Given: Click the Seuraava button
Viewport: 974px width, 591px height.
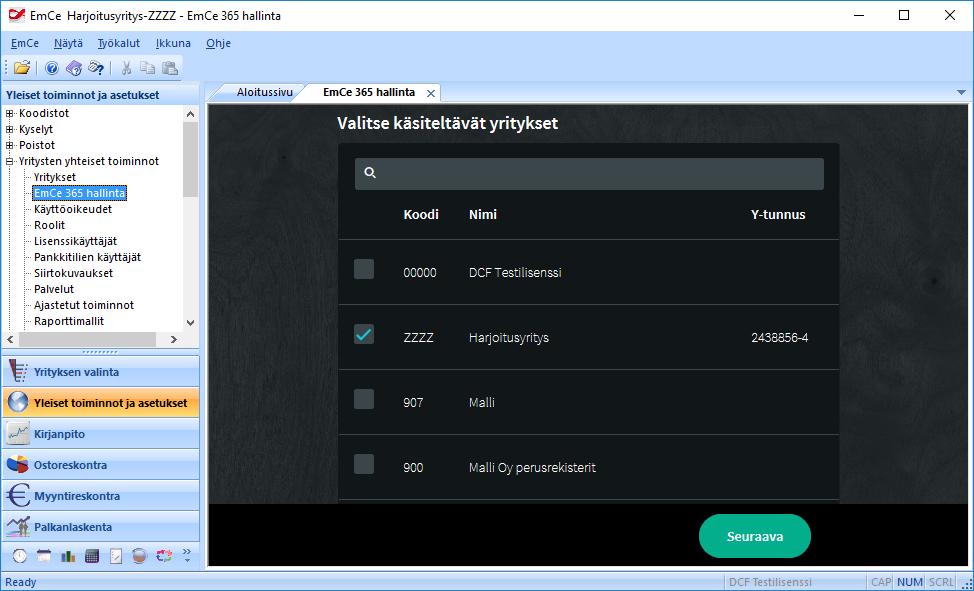Looking at the screenshot, I should coord(755,536).
